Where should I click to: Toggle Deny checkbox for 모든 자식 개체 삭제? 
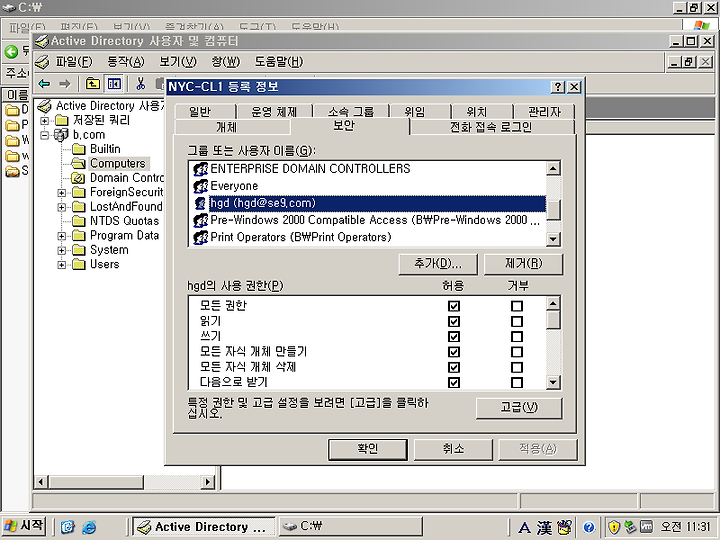517,367
